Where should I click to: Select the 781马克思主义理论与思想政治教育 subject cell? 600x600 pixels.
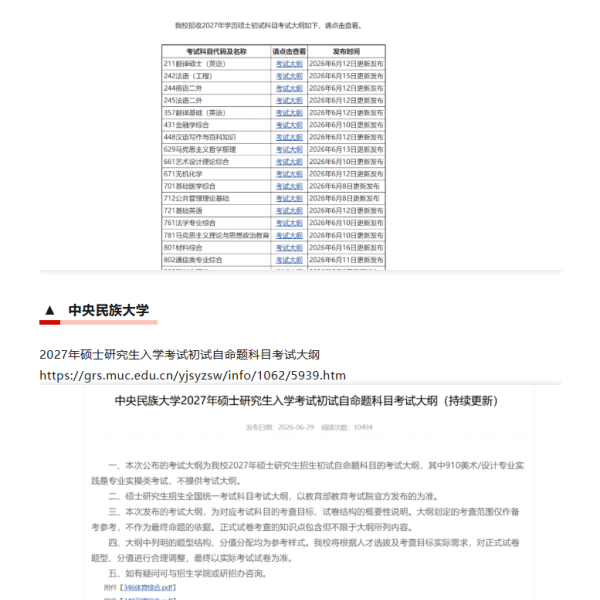[x=216, y=235]
